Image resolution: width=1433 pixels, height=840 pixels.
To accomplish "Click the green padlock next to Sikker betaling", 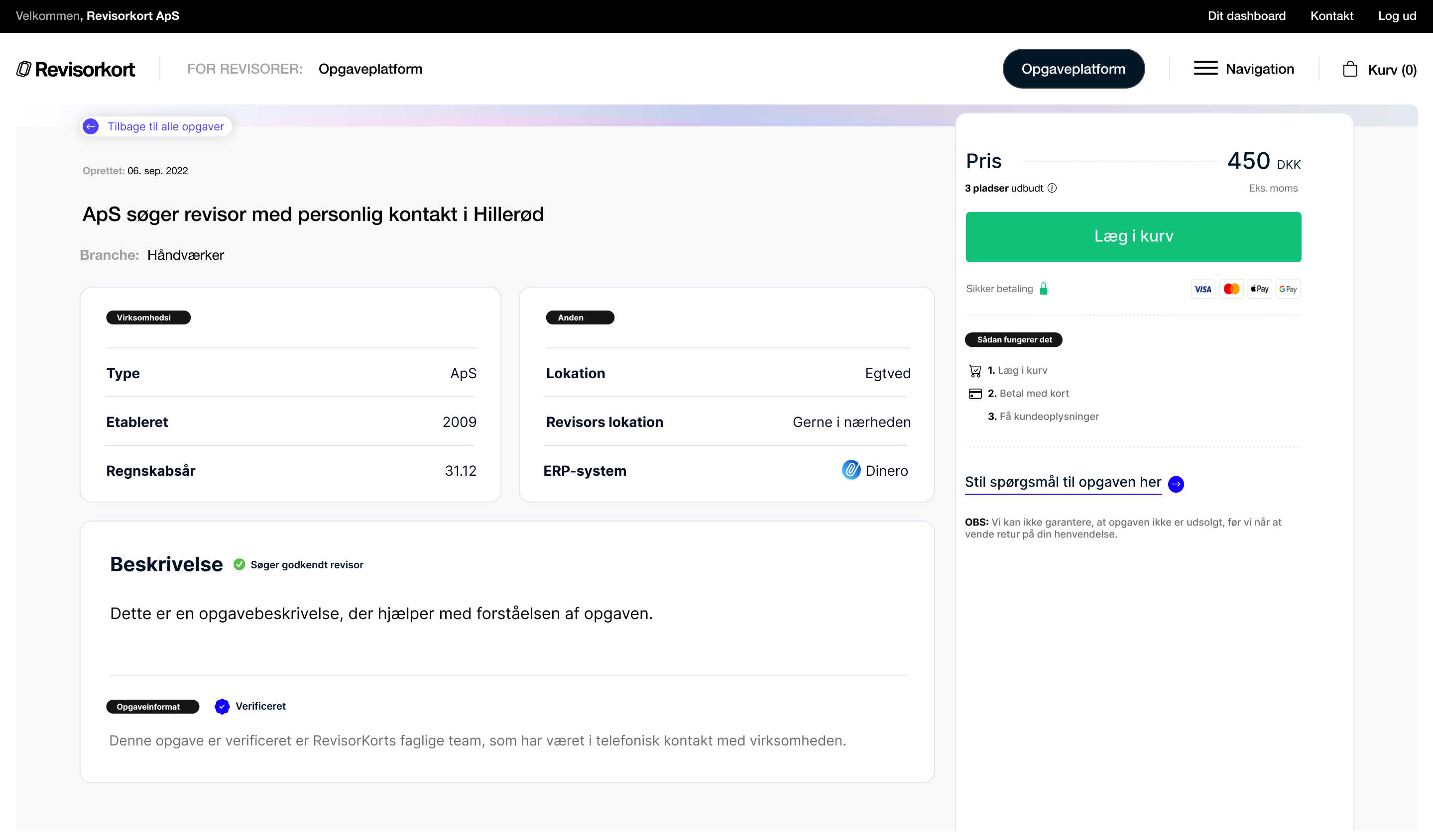I will [1044, 289].
